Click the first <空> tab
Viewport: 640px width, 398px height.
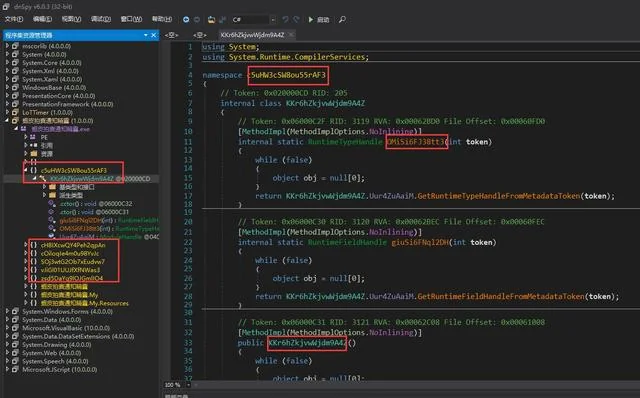click(172, 35)
